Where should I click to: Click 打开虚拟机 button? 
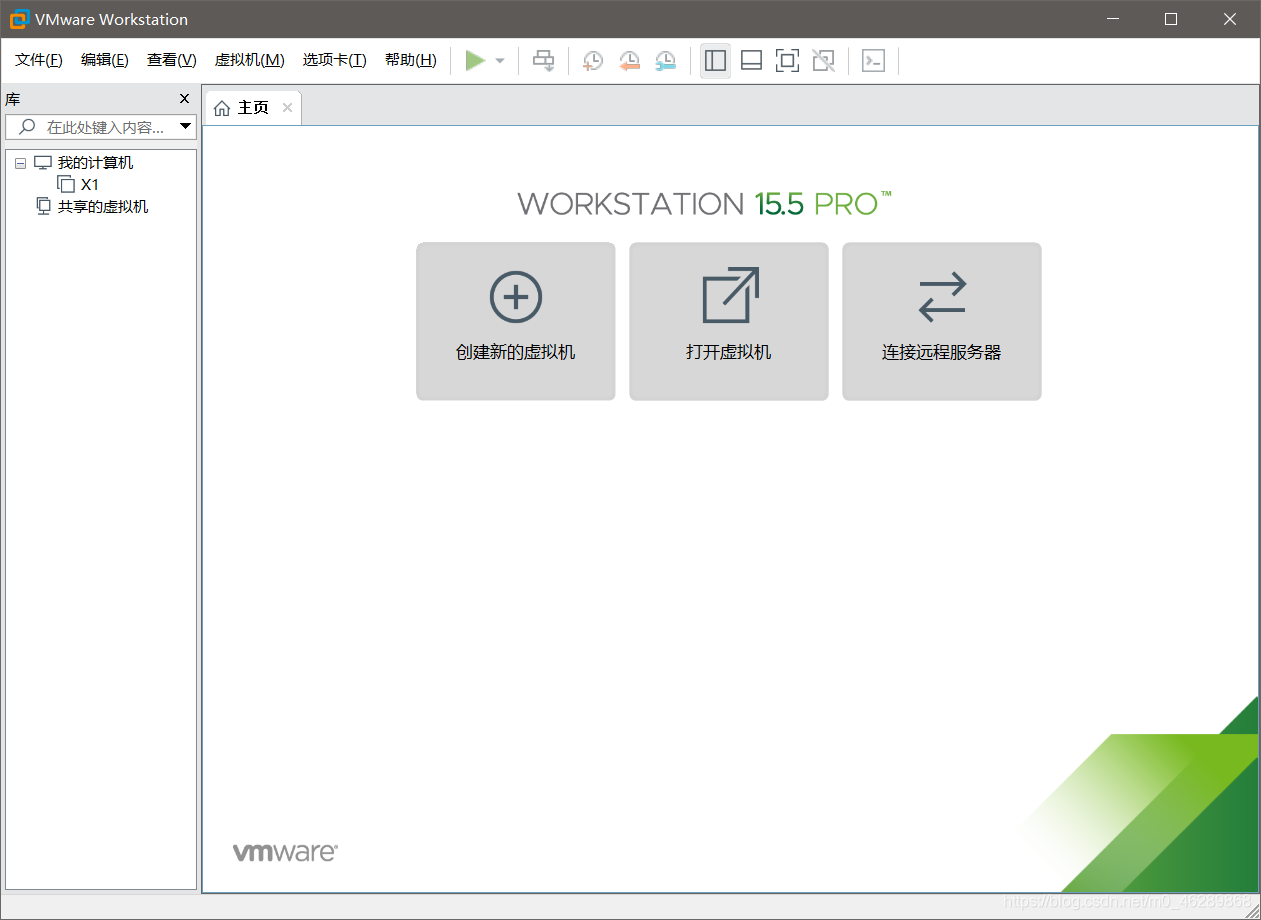point(729,321)
